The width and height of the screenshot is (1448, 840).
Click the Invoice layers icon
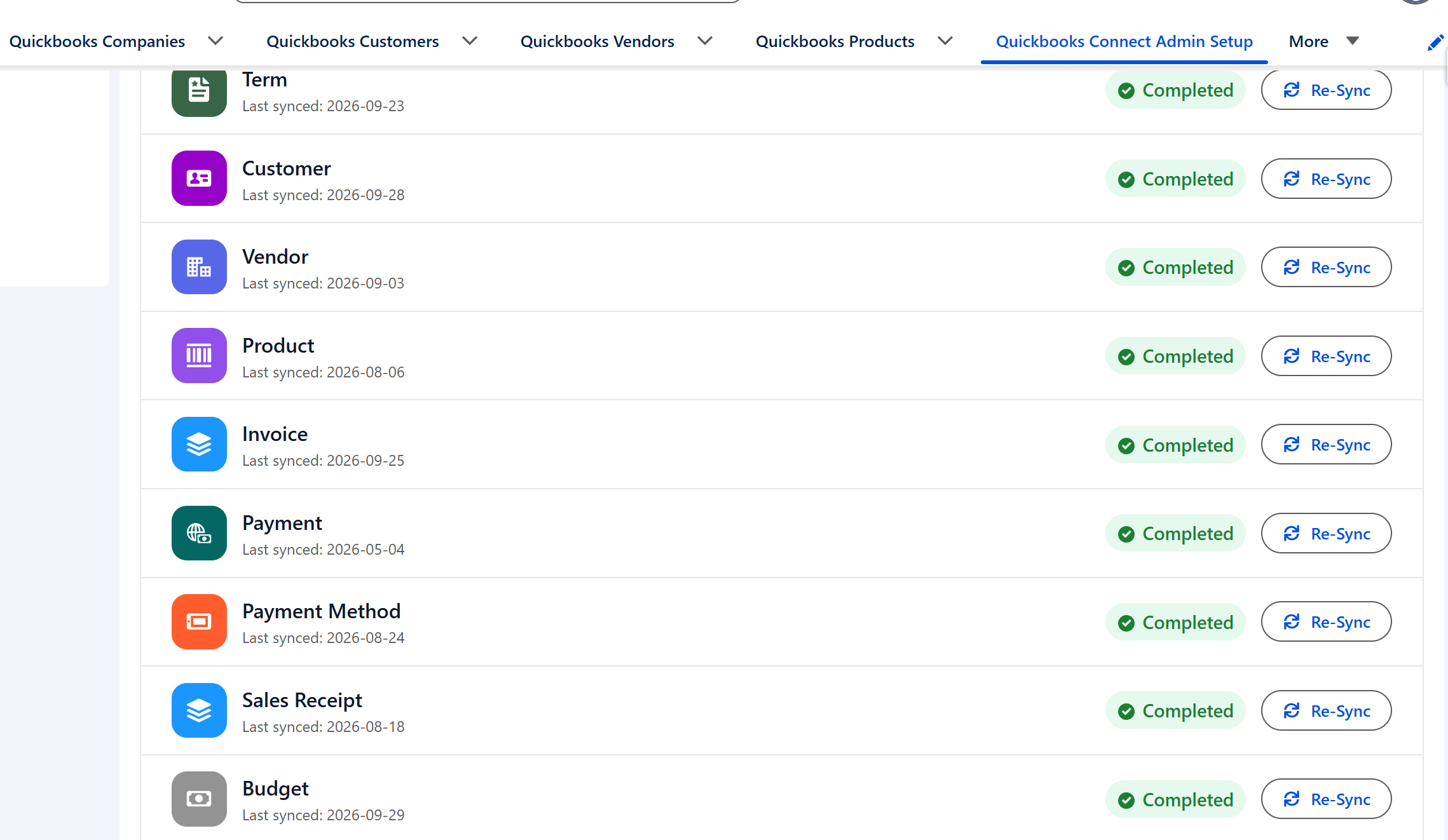click(199, 444)
